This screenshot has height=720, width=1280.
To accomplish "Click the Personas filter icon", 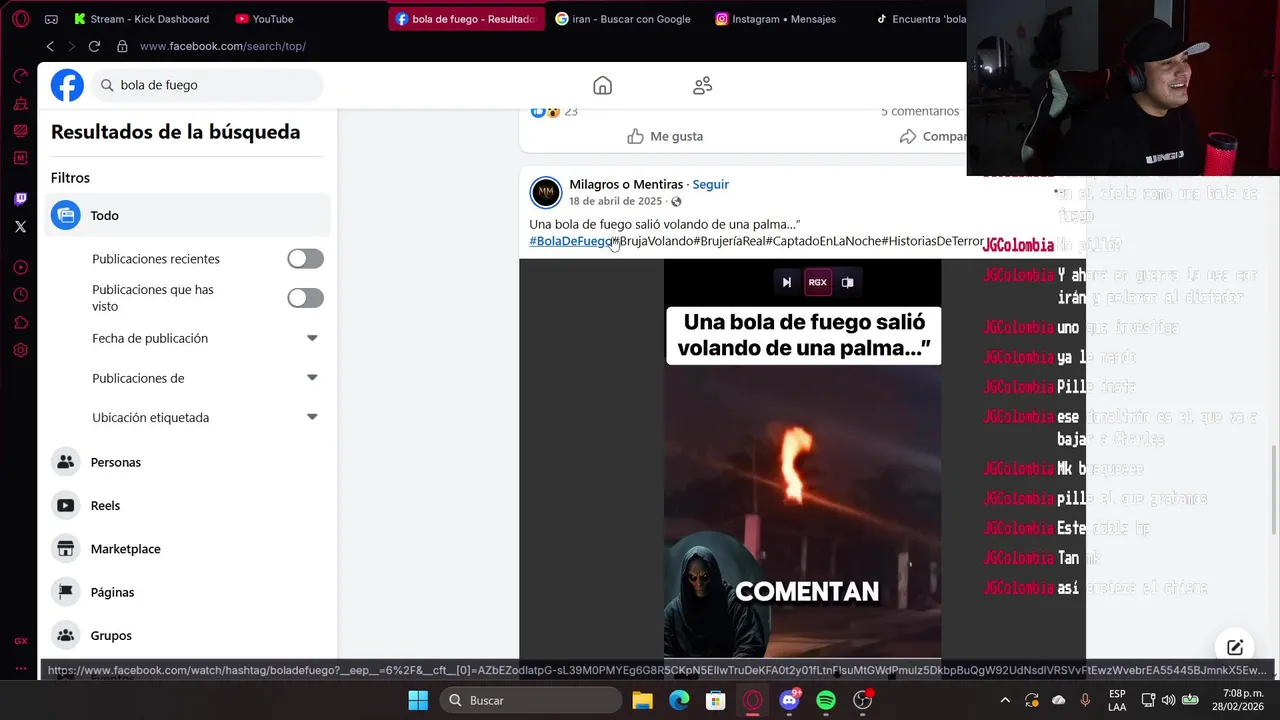I will click(x=66, y=462).
